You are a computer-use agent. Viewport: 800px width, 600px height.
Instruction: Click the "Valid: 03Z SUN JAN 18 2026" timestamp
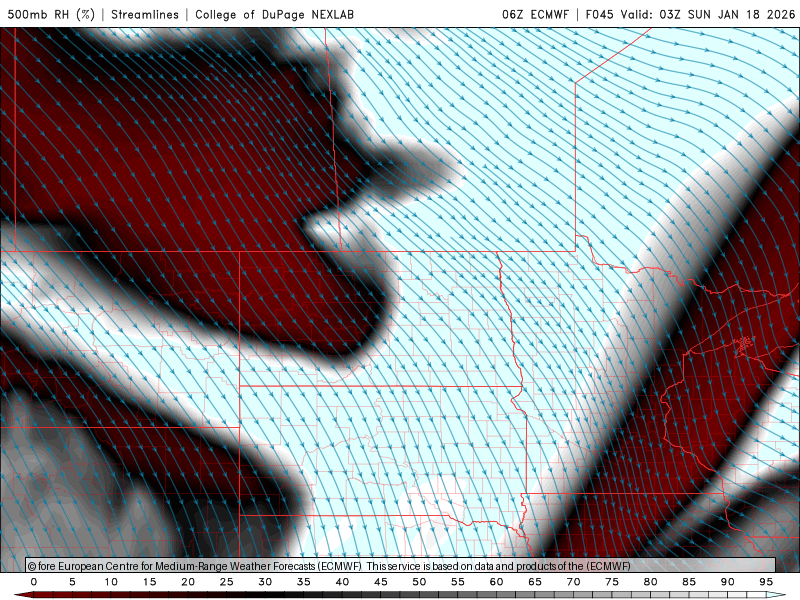point(708,14)
